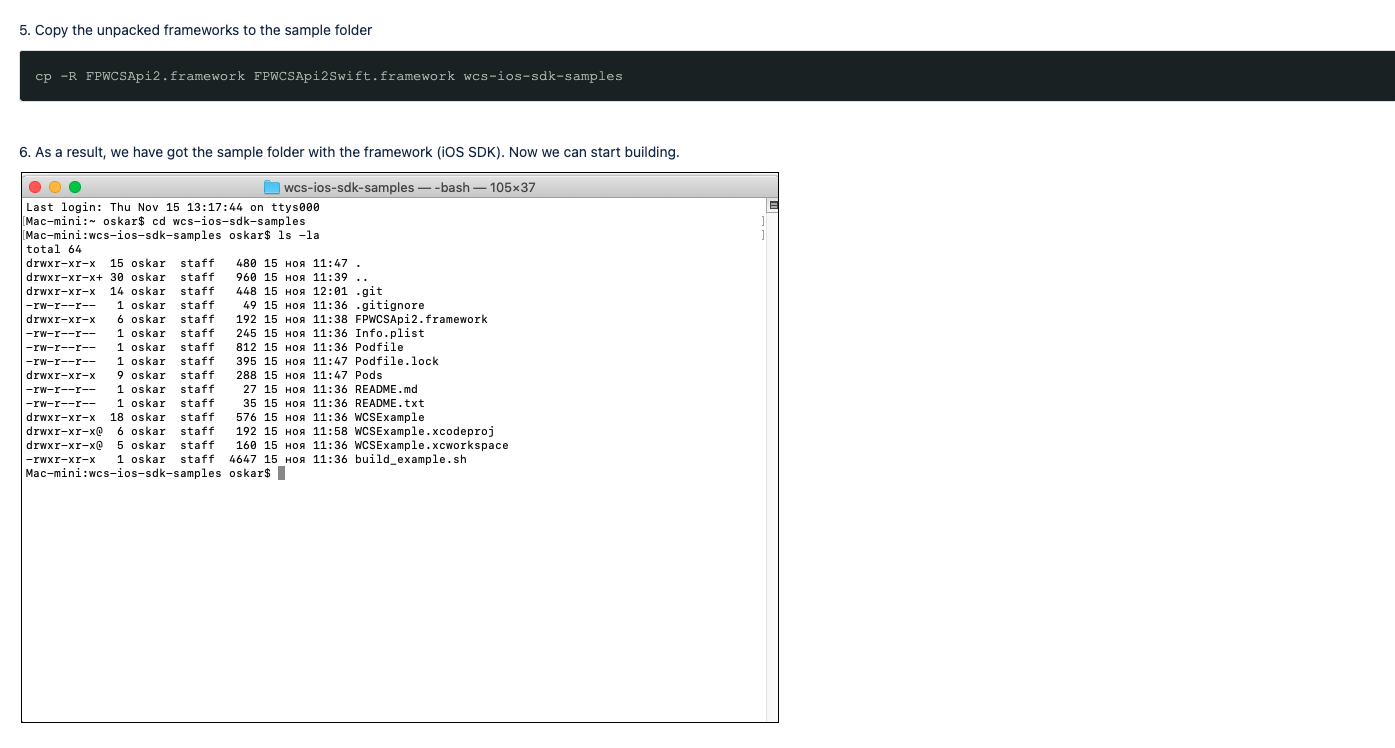Image resolution: width=1395 pixels, height=748 pixels.
Task: Click the red close button of terminal
Action: pyautogui.click(x=35, y=187)
